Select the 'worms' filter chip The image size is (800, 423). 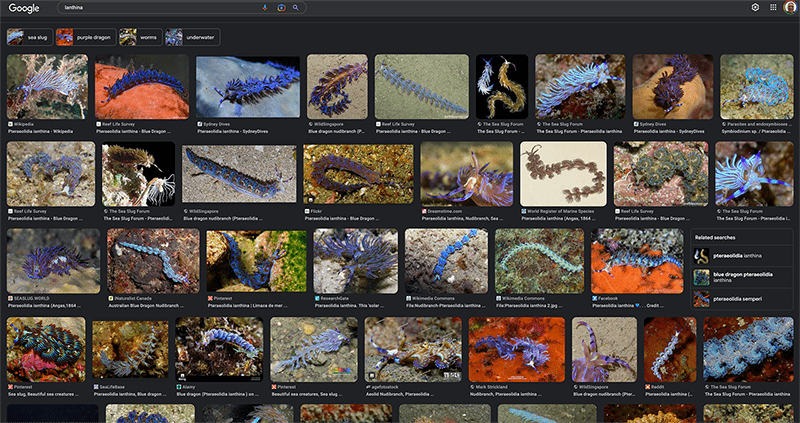click(141, 37)
